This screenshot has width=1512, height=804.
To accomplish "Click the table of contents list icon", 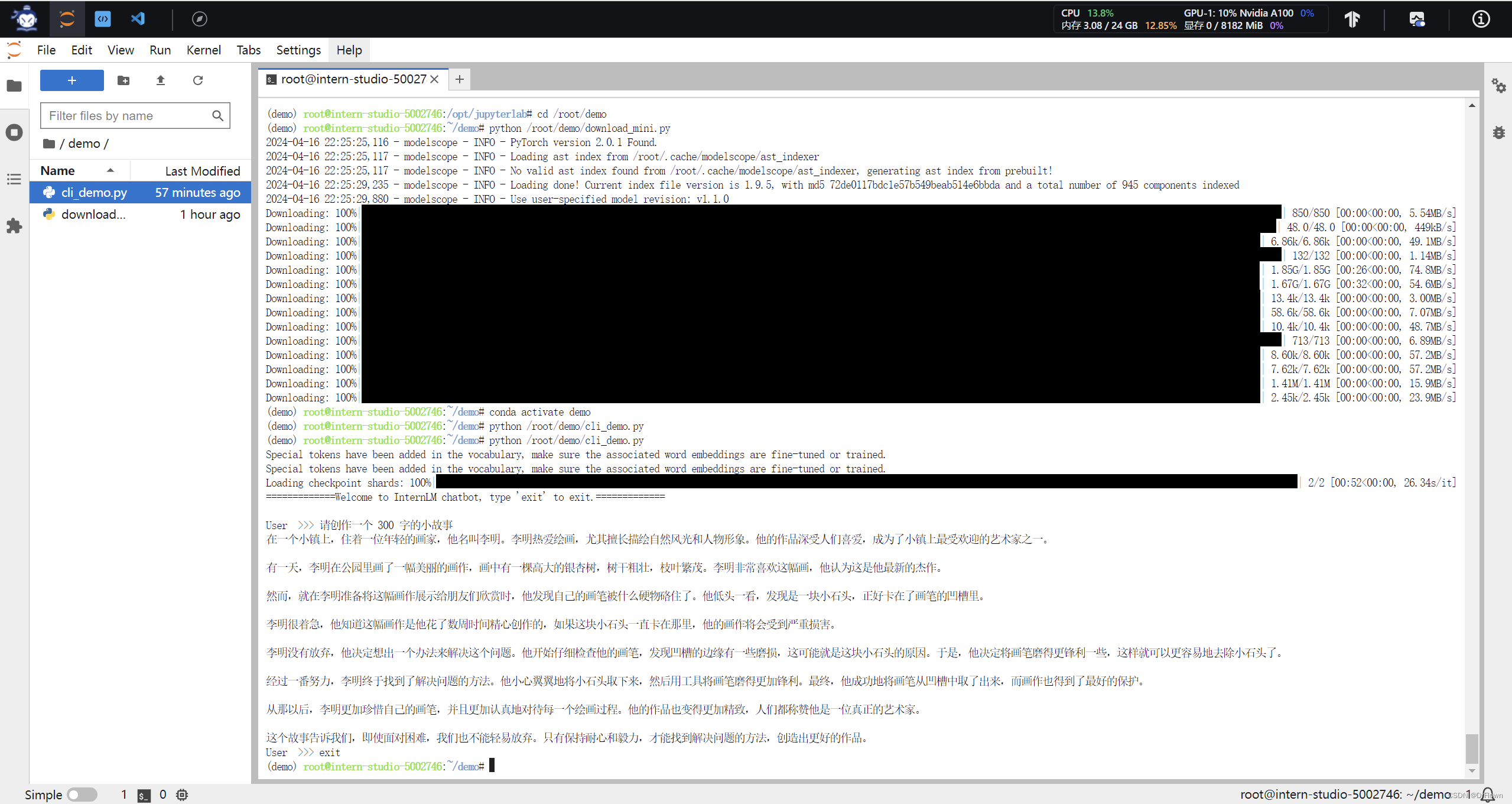I will [14, 178].
